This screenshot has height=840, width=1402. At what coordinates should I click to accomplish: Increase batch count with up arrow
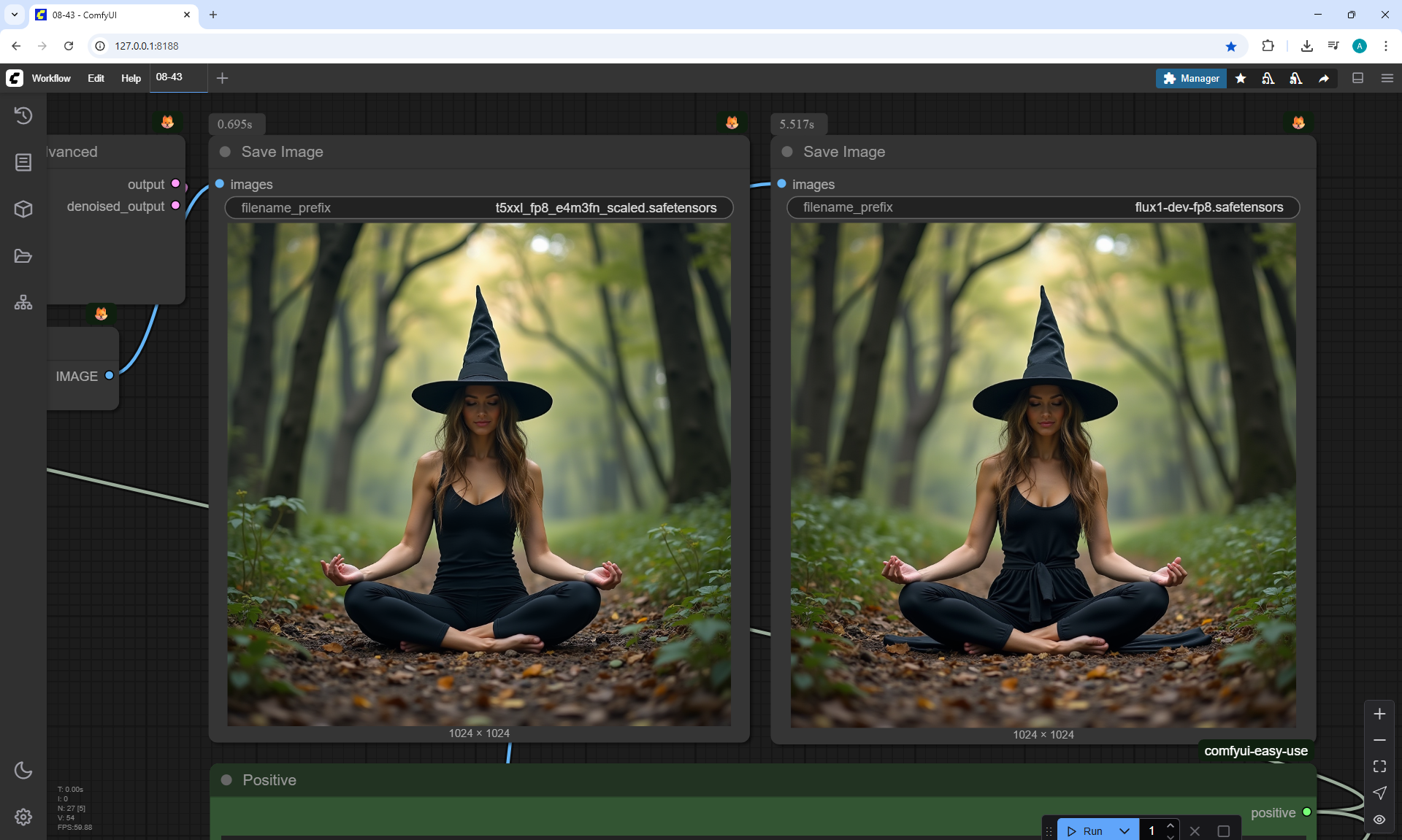1171,825
